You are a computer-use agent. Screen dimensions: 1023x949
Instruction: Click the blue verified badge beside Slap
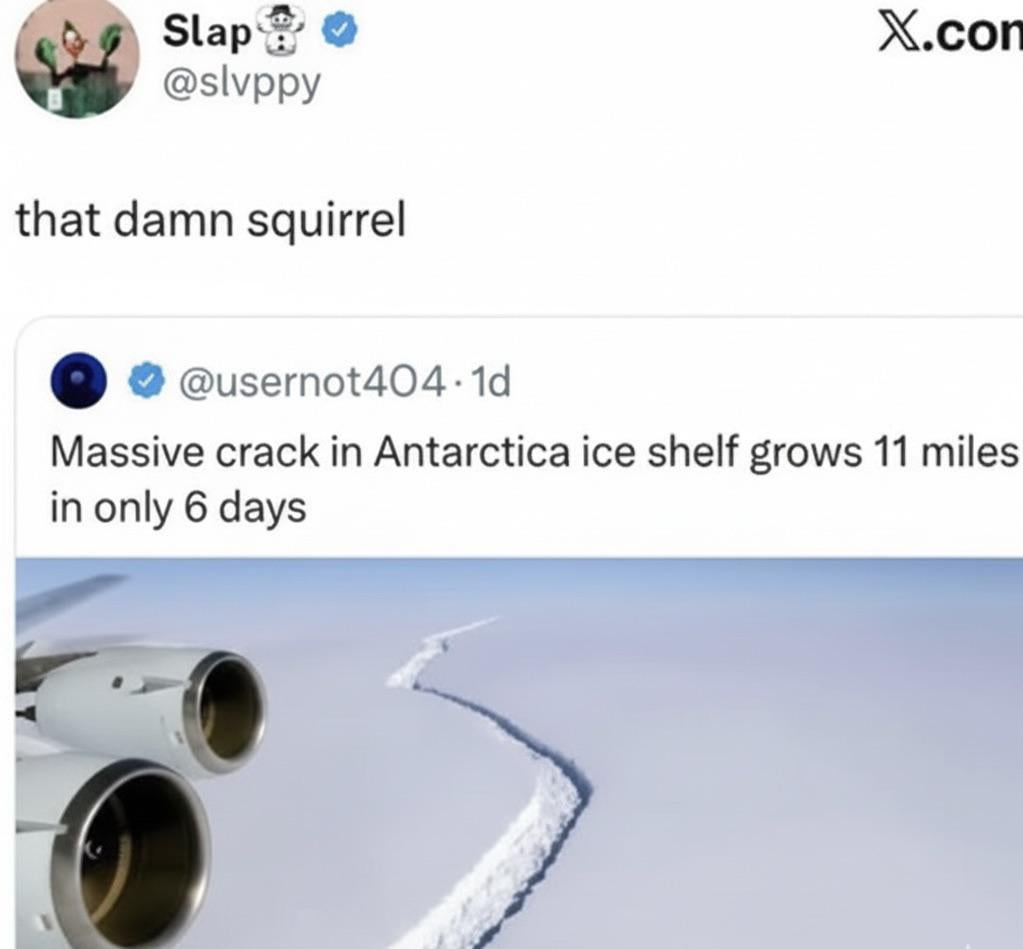click(341, 31)
